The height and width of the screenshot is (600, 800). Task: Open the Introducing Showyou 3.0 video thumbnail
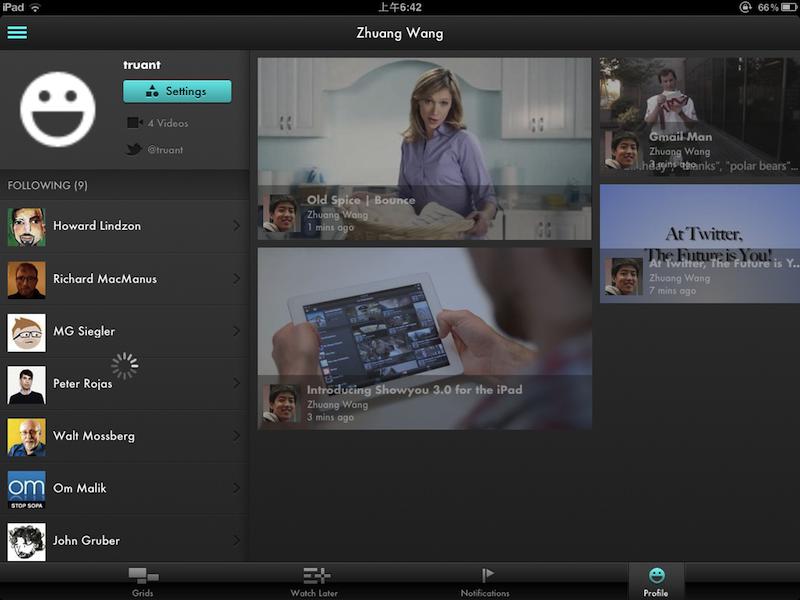pos(424,339)
